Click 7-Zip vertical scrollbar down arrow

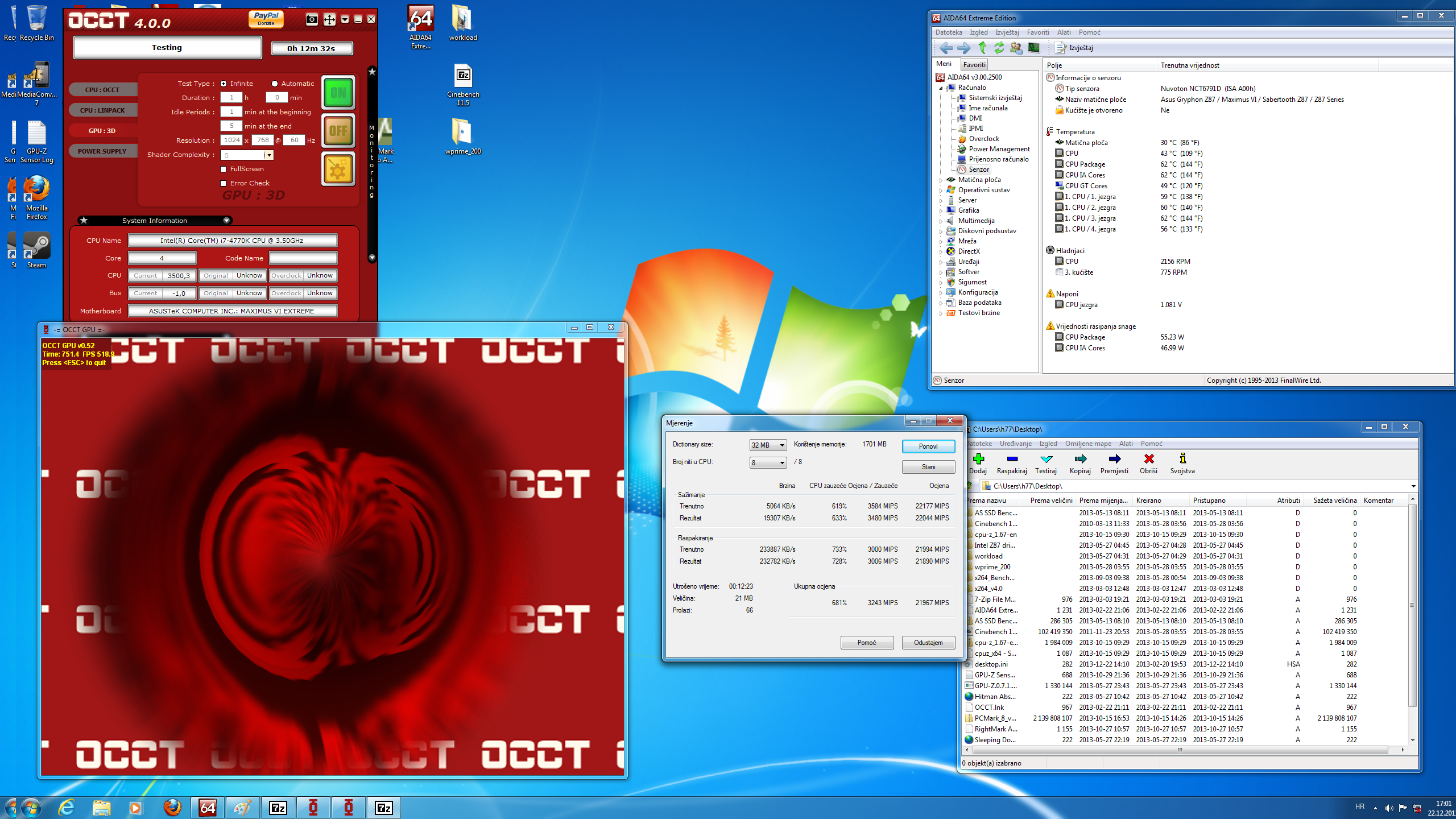click(x=1413, y=741)
